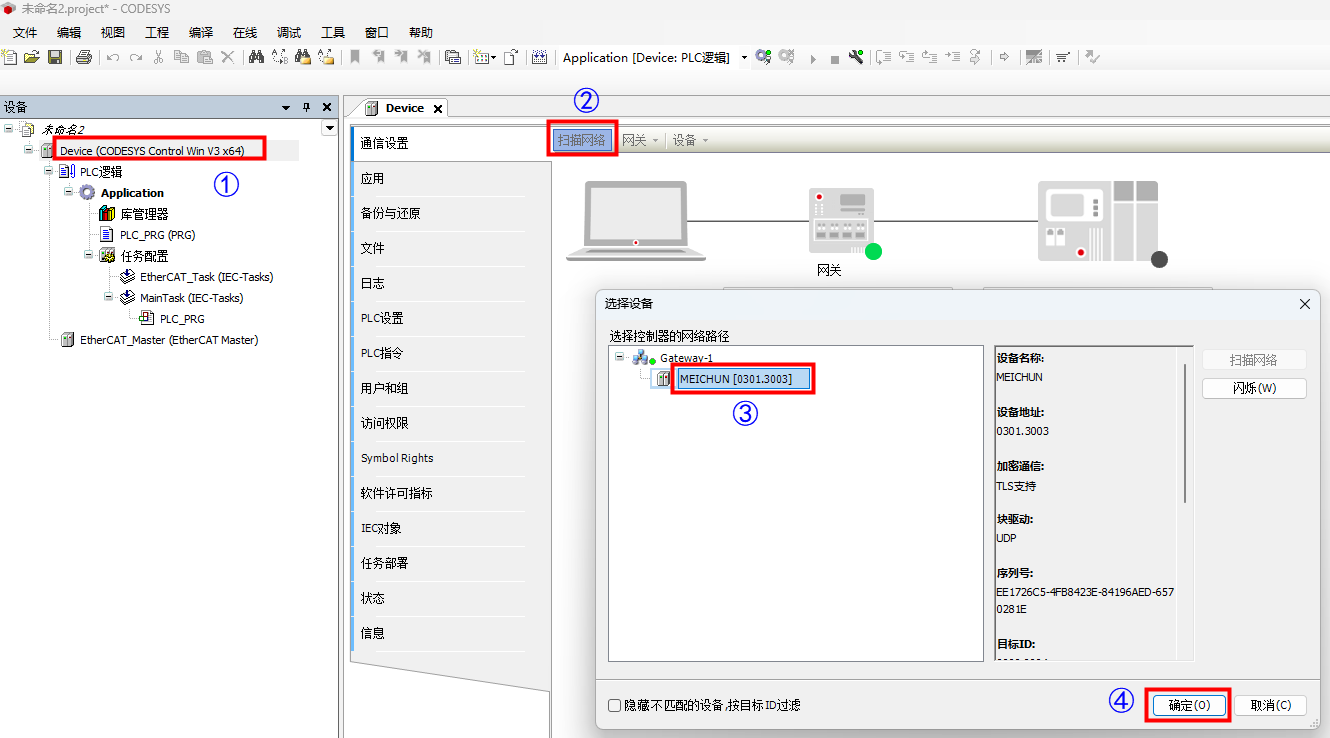Click the 确定(O) button
Image resolution: width=1330 pixels, height=738 pixels.
1188,705
